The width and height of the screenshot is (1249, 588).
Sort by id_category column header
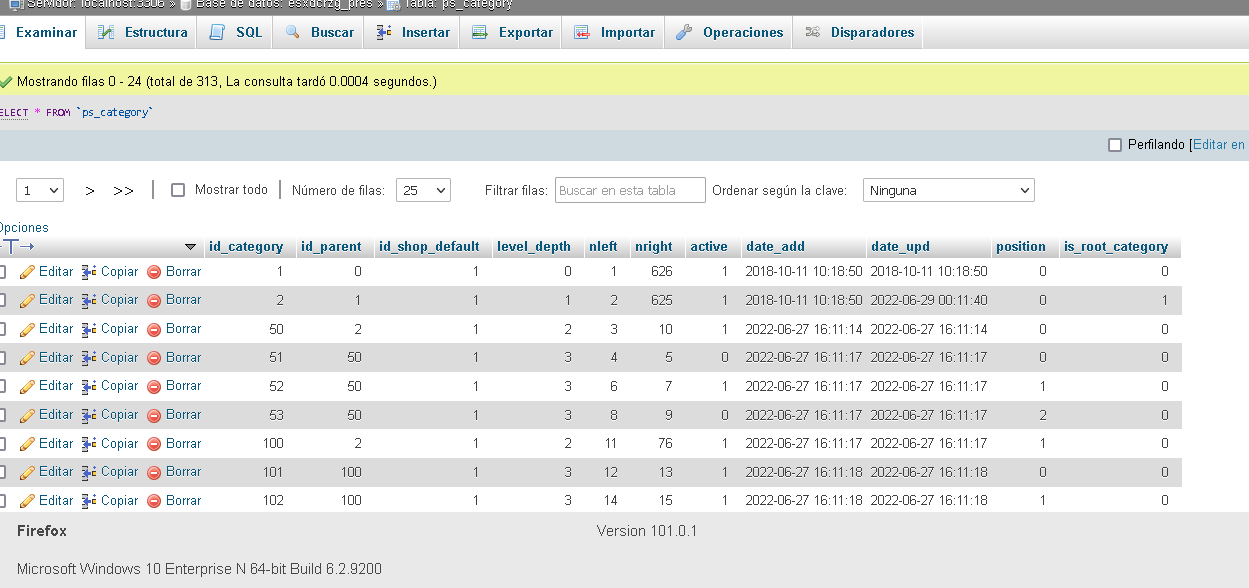[246, 246]
